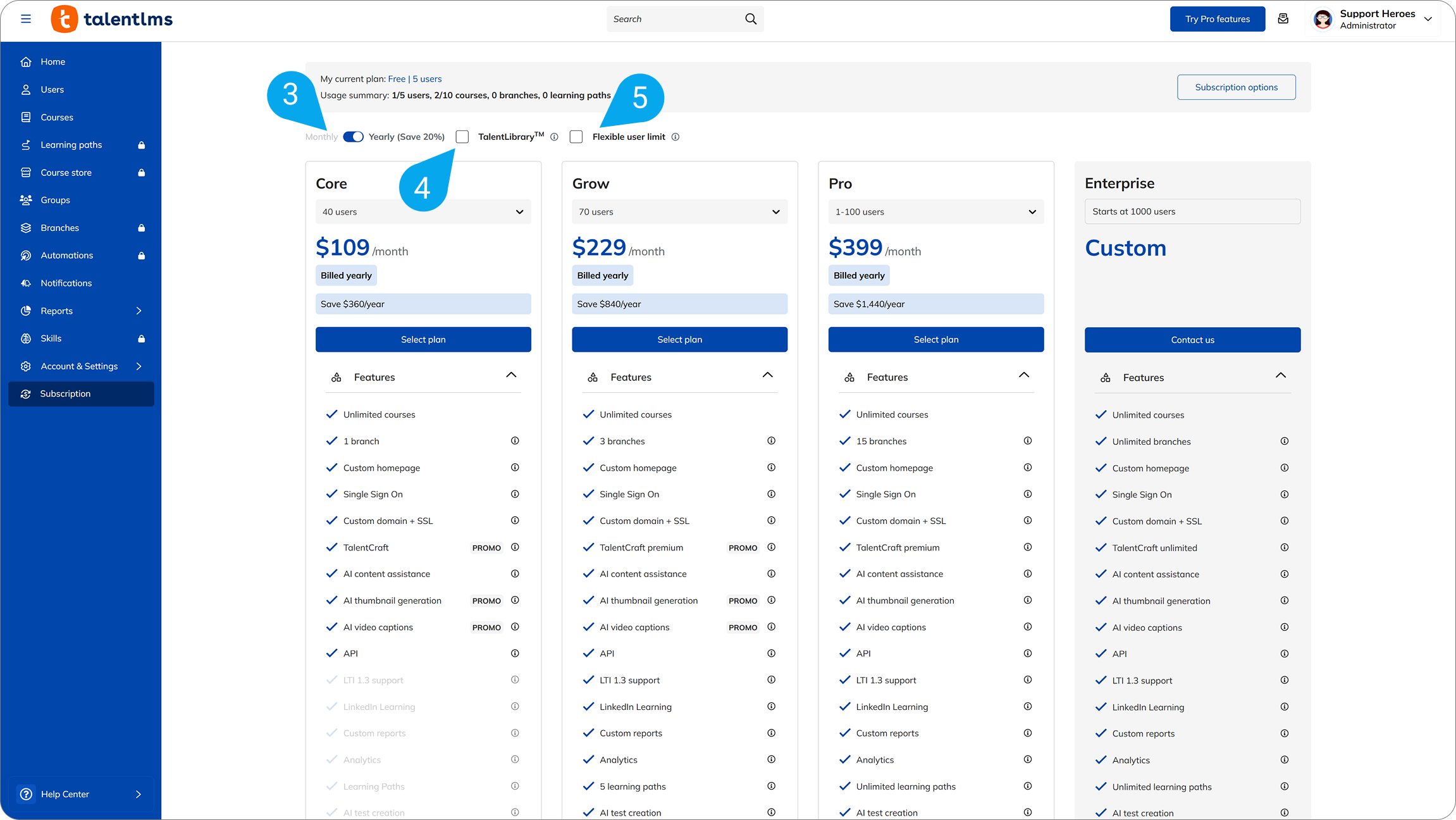Click the talentlms logo
1456x820 pixels.
pyautogui.click(x=112, y=19)
